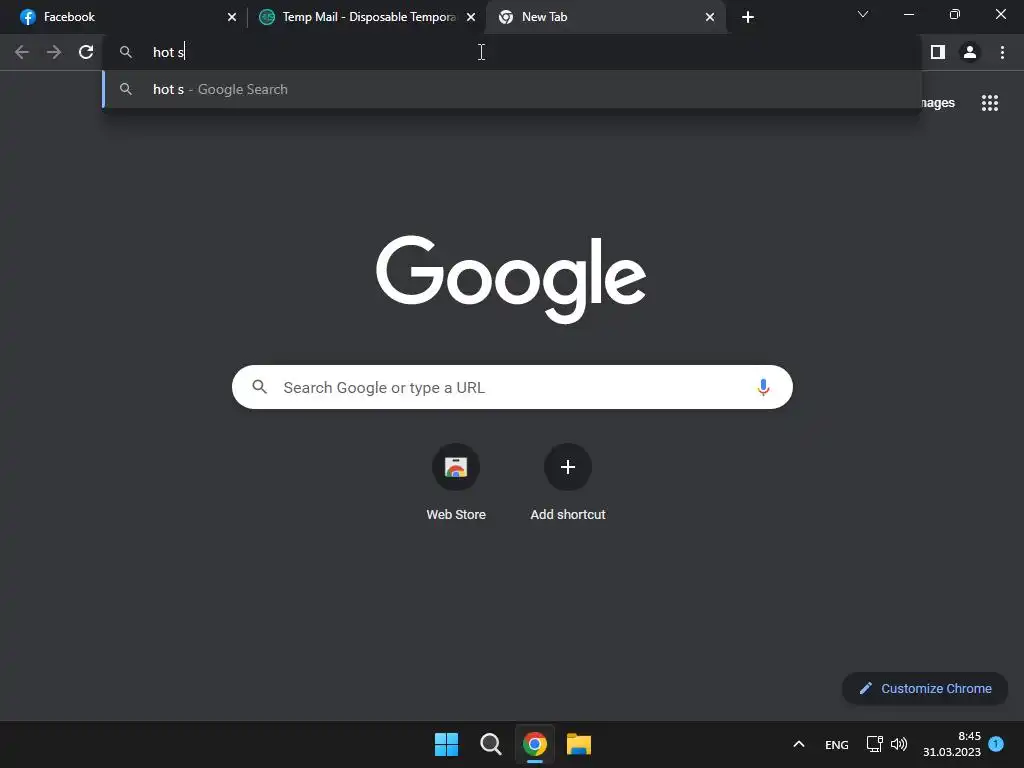Screen dimensions: 1024x768
Task: Open a new browser tab with plus button
Action: click(x=748, y=17)
